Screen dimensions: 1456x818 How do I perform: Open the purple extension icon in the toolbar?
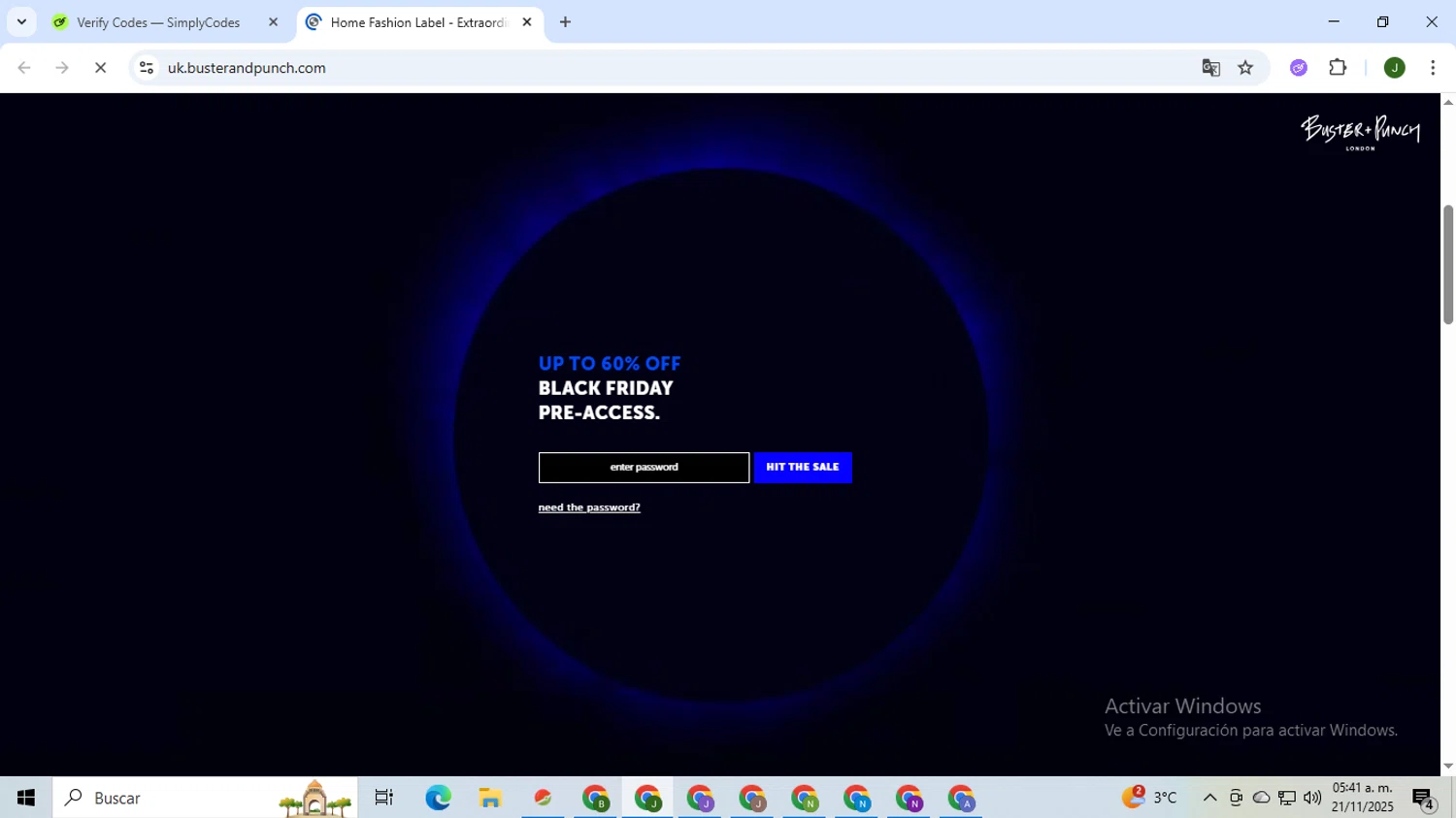1299,68
